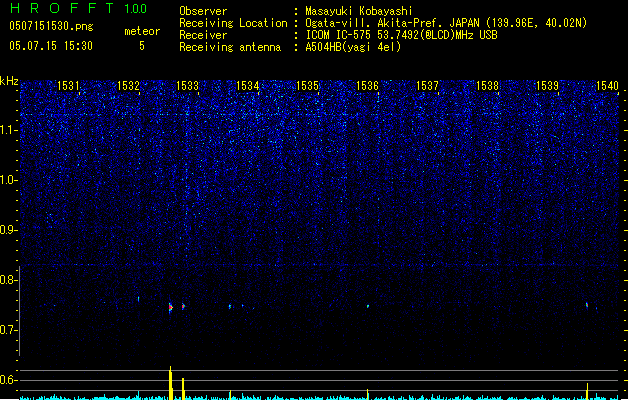The width and height of the screenshot is (629, 400).
Task: Click the 'Receiving Location' label
Action: [233, 23]
